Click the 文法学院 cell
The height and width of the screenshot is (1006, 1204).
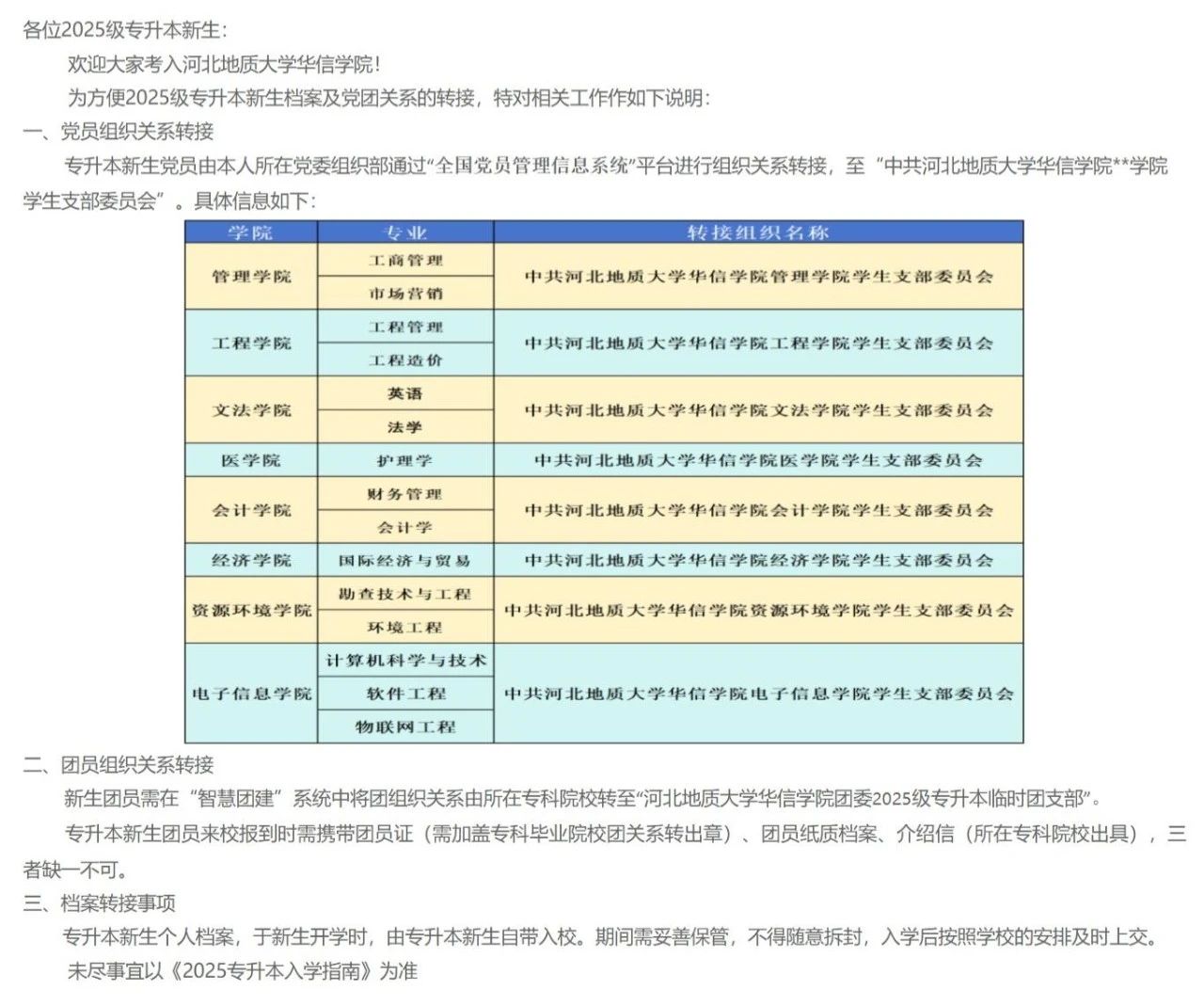[251, 410]
